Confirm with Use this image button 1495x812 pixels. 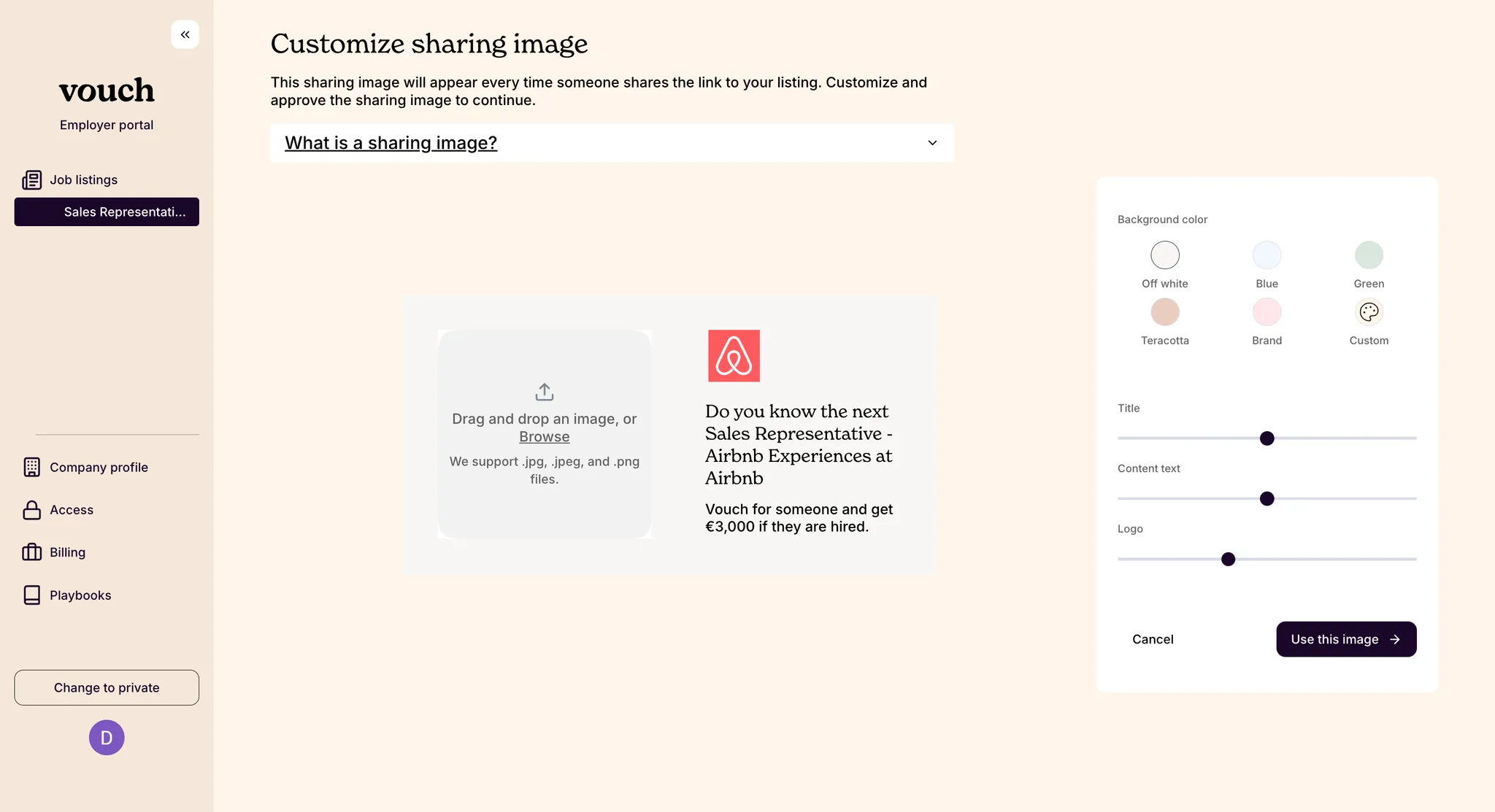click(x=1346, y=639)
